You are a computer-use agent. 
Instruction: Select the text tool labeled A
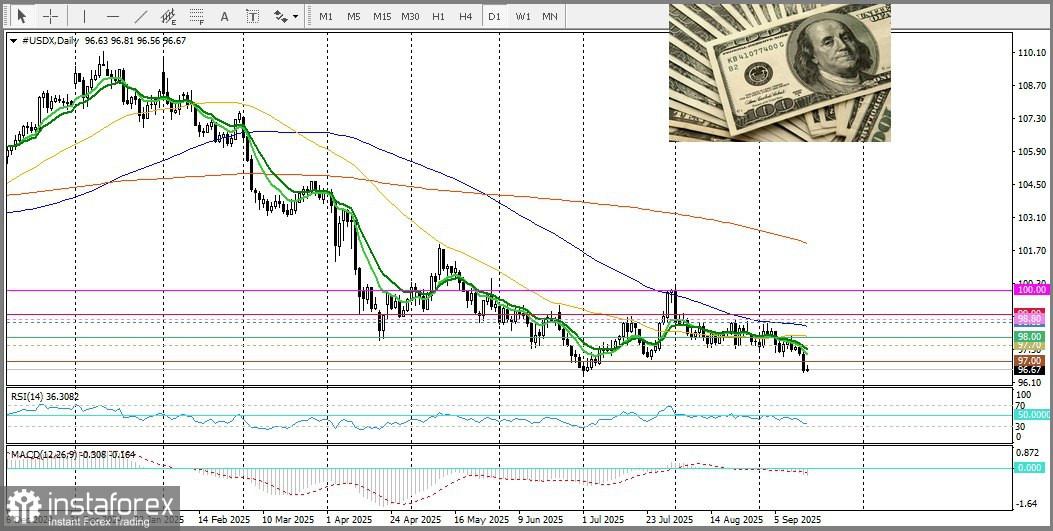(224, 16)
